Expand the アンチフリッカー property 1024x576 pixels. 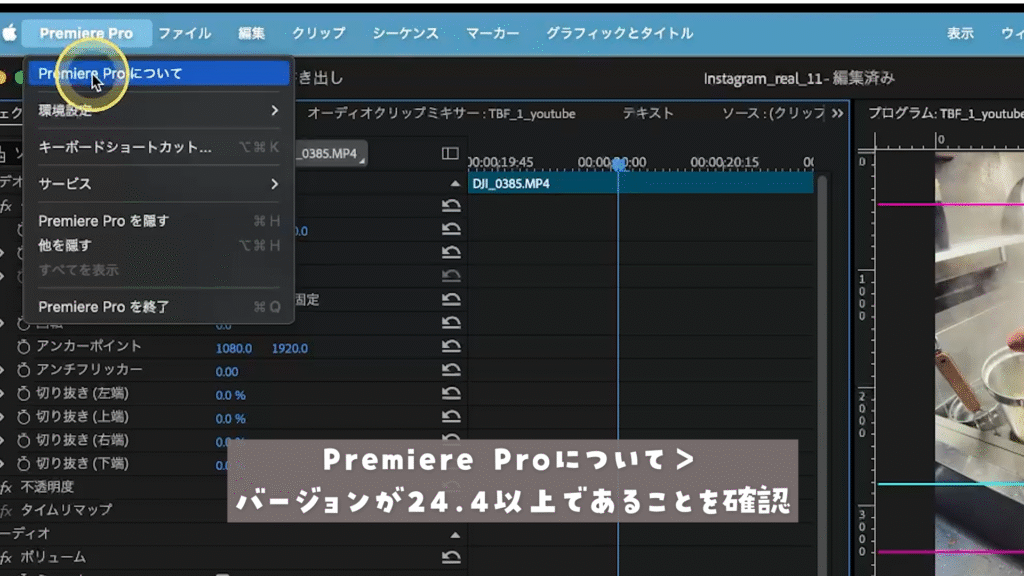[x=3, y=370]
